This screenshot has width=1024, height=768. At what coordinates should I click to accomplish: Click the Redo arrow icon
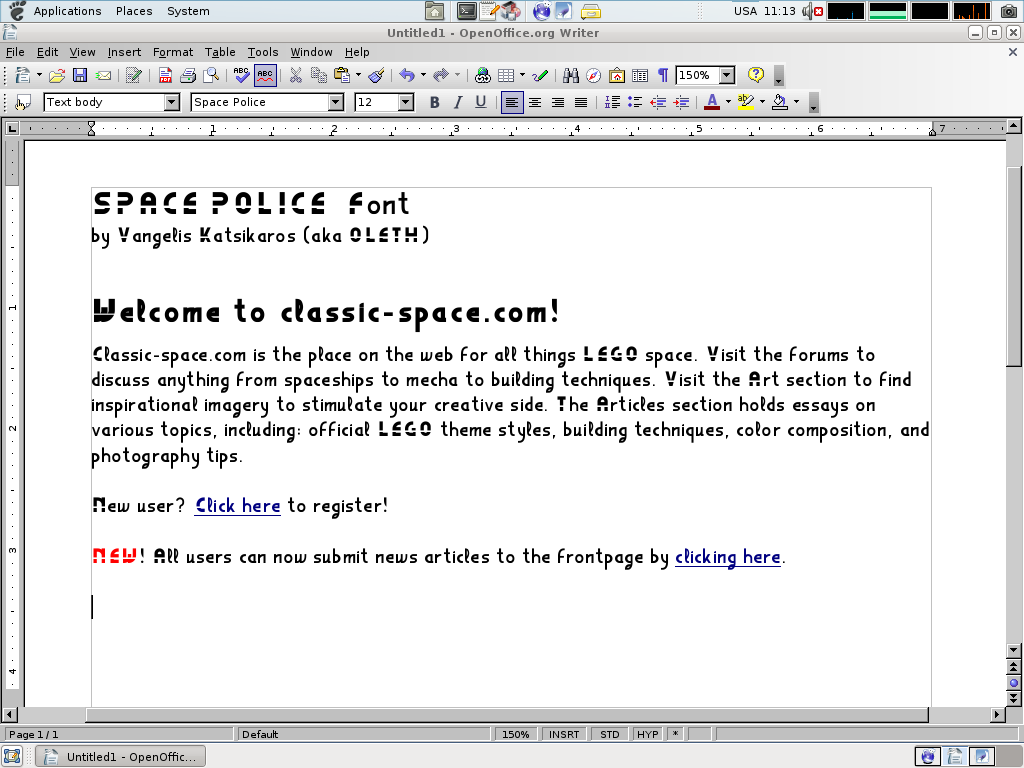pos(441,75)
